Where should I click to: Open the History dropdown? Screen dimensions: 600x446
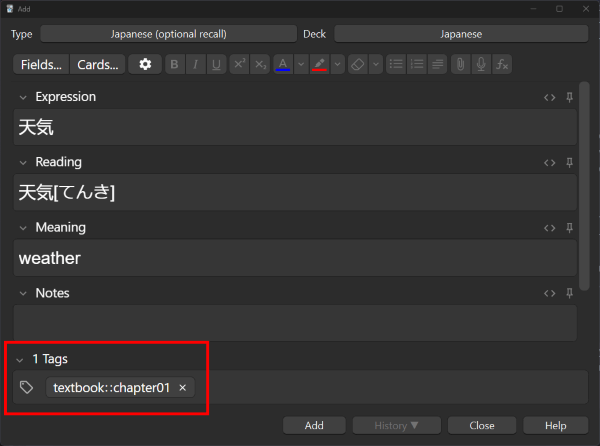click(x=396, y=425)
